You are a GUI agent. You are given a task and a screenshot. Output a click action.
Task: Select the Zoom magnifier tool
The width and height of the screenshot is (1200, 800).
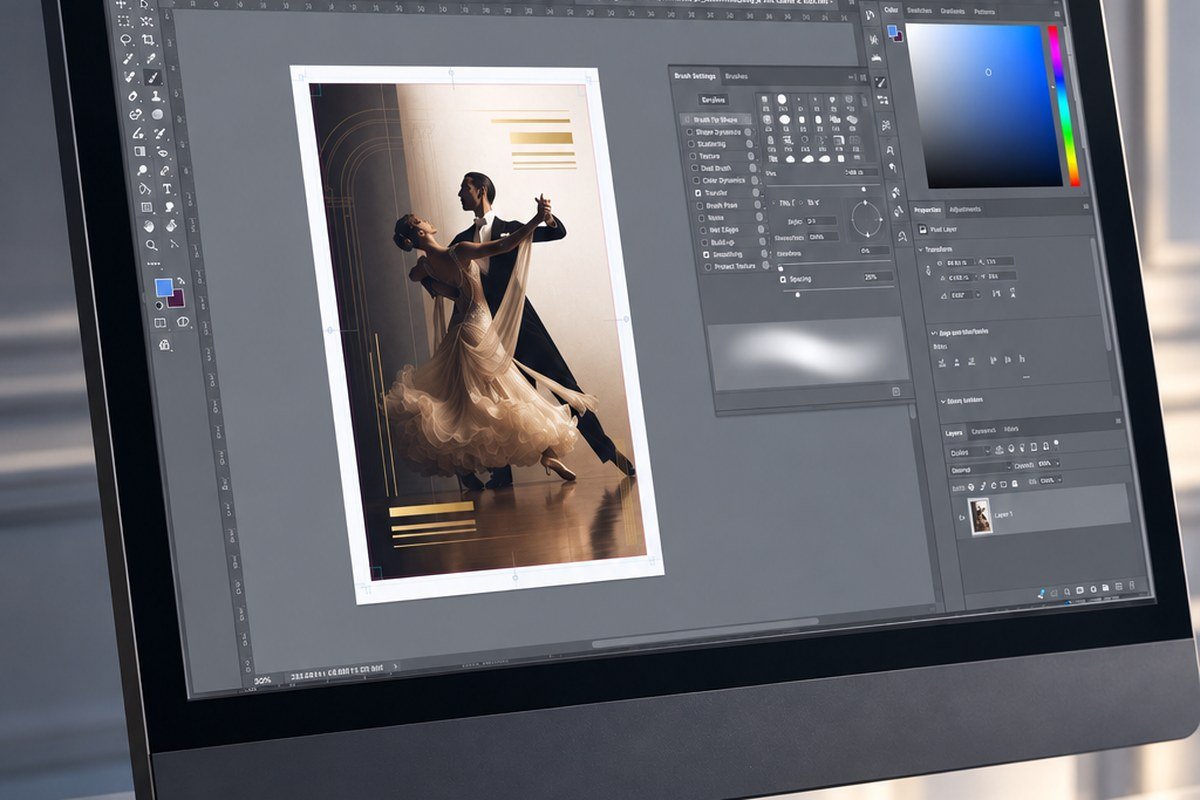click(x=152, y=245)
